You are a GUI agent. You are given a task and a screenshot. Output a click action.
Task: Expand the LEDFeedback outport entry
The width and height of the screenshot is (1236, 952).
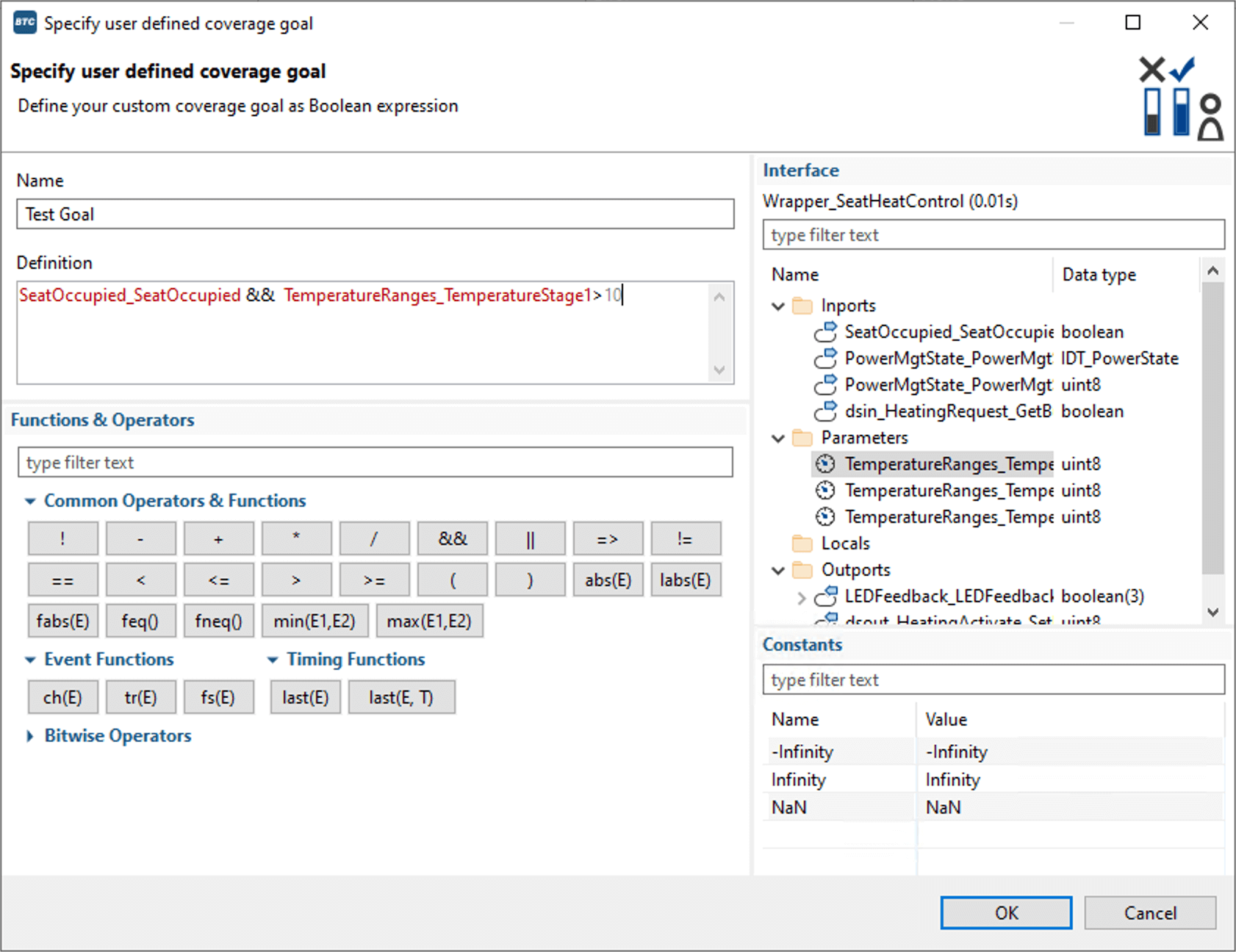(x=802, y=597)
